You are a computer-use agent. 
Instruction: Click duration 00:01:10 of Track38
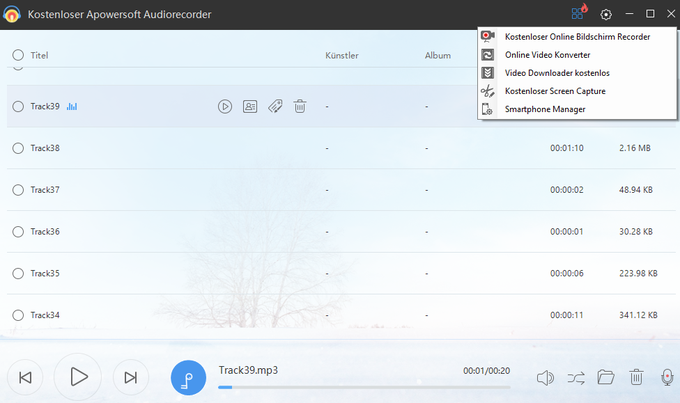[x=567, y=148]
